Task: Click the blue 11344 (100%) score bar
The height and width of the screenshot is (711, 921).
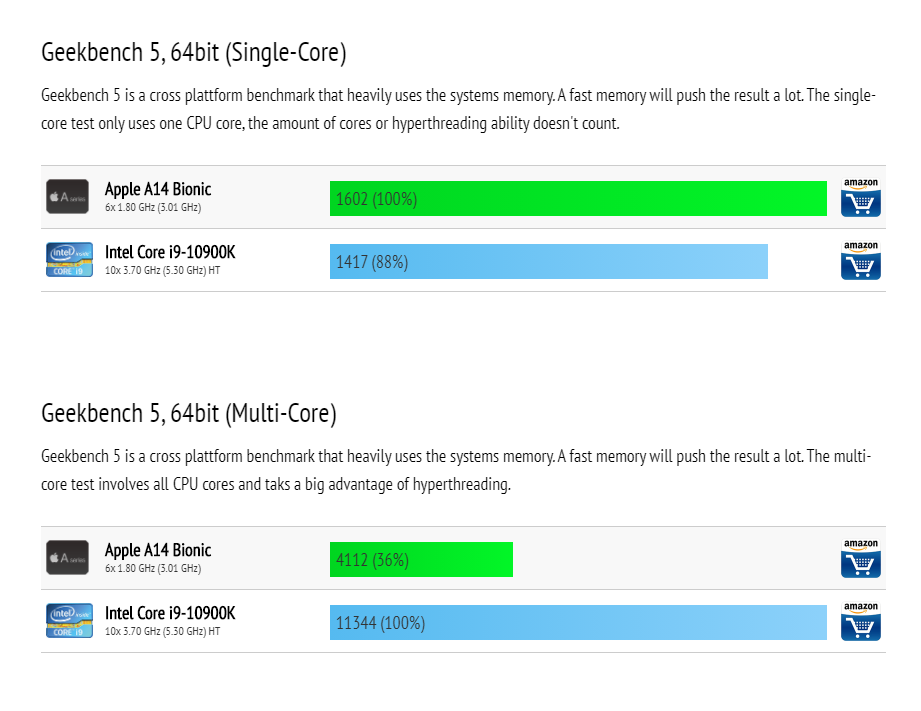Action: (x=578, y=622)
